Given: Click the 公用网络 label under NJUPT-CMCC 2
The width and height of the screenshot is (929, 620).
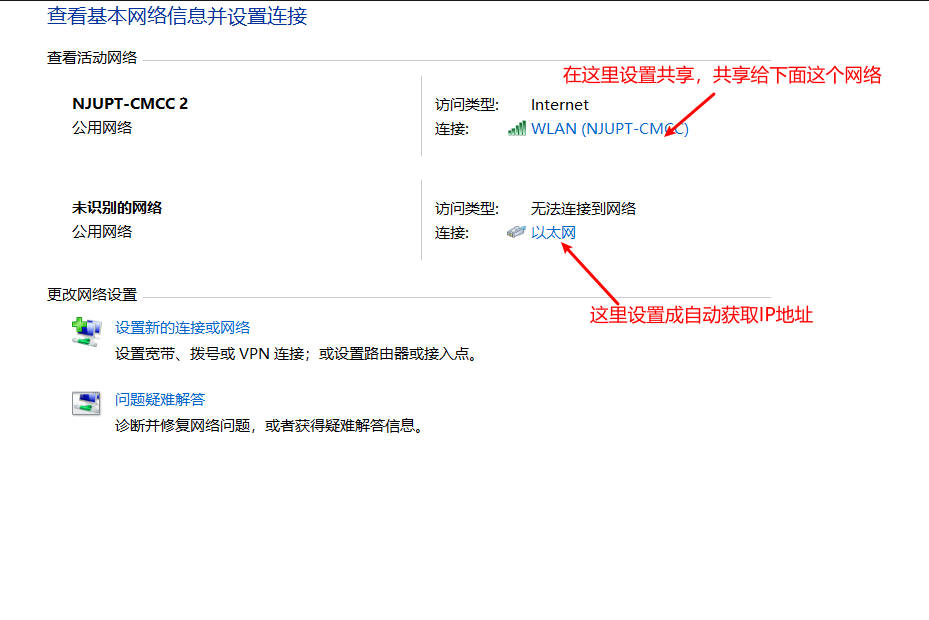Looking at the screenshot, I should coord(102,127).
